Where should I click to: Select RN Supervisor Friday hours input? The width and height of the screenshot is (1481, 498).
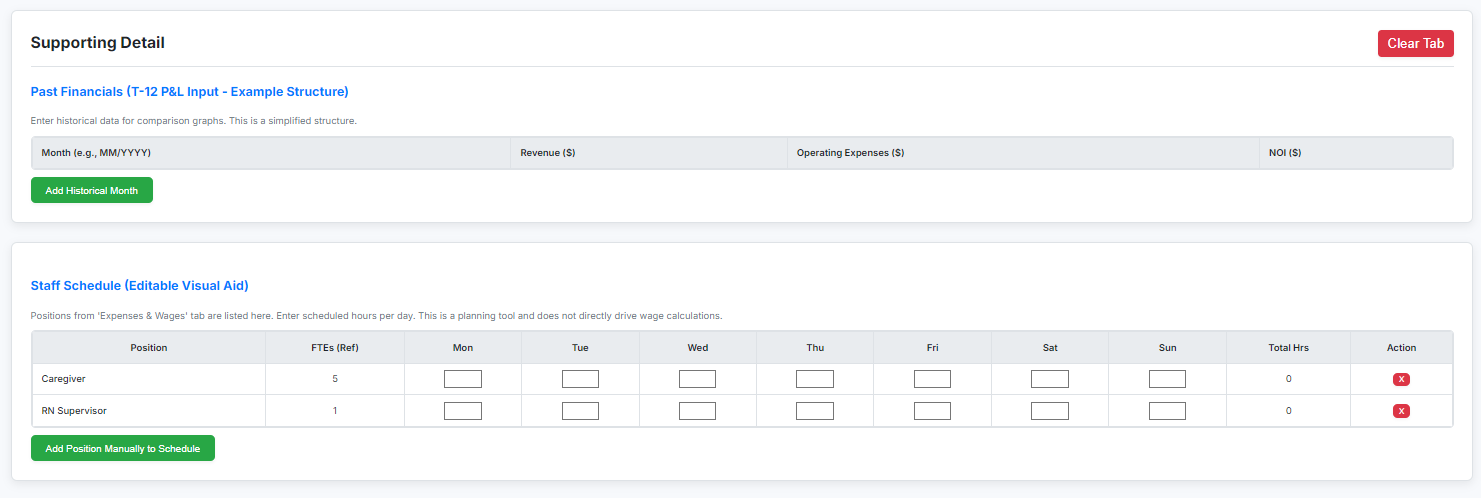tap(932, 411)
